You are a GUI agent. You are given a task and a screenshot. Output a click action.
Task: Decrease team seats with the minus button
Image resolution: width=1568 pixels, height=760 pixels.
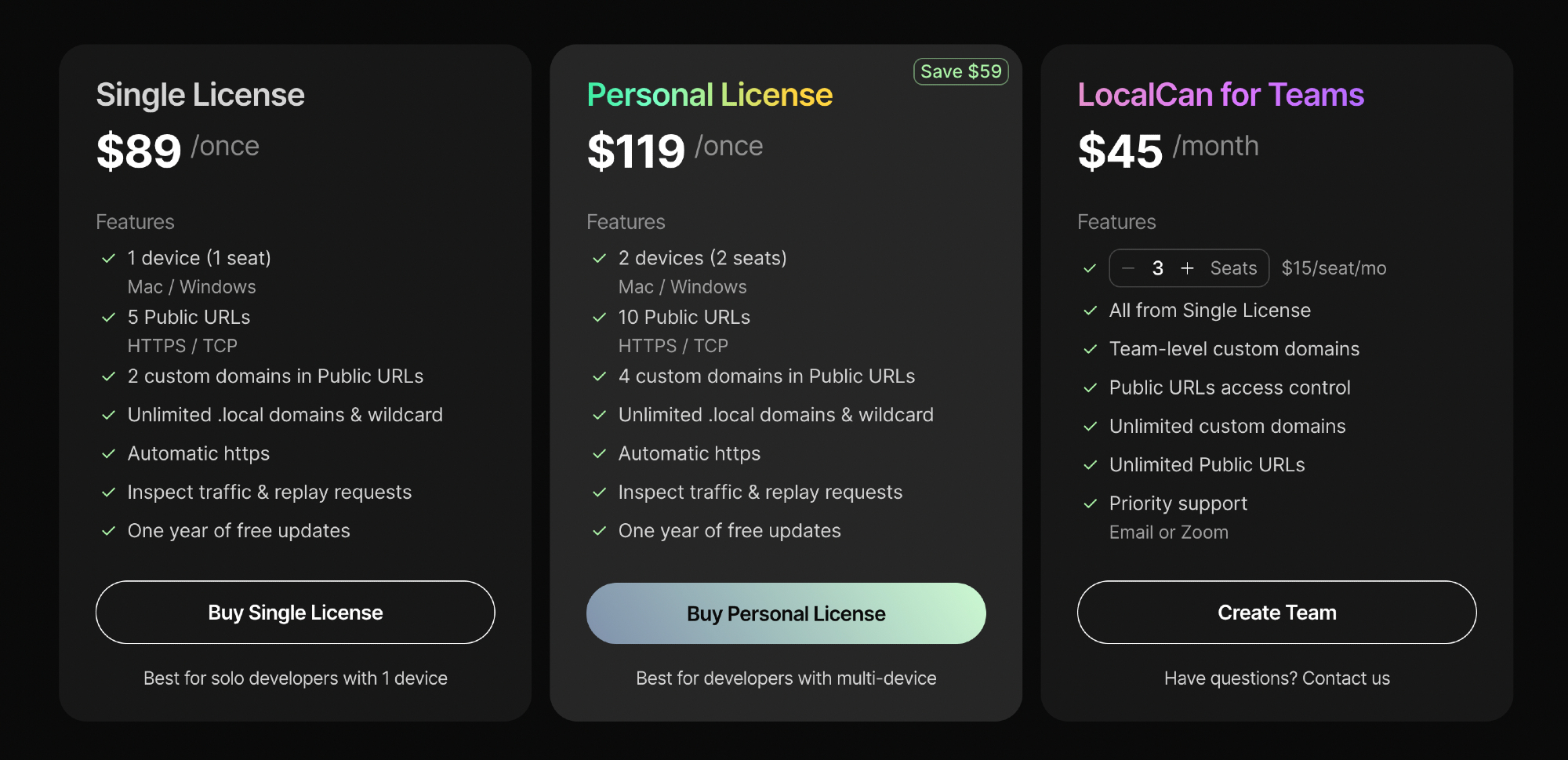pyautogui.click(x=1128, y=268)
